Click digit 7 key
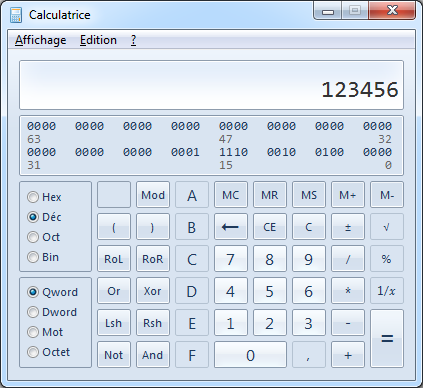Screen dimensions: 423x388 point(231,259)
